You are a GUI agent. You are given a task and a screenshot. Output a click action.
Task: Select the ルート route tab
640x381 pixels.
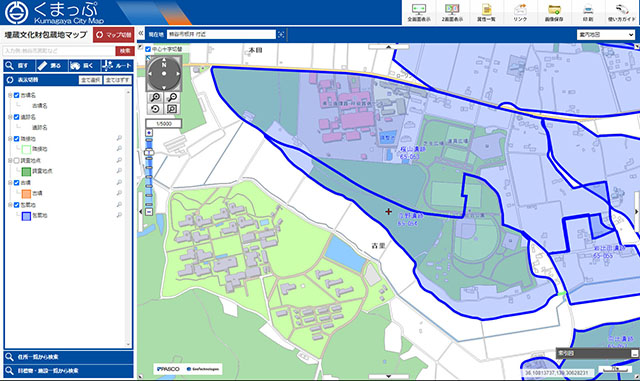pyautogui.click(x=117, y=66)
